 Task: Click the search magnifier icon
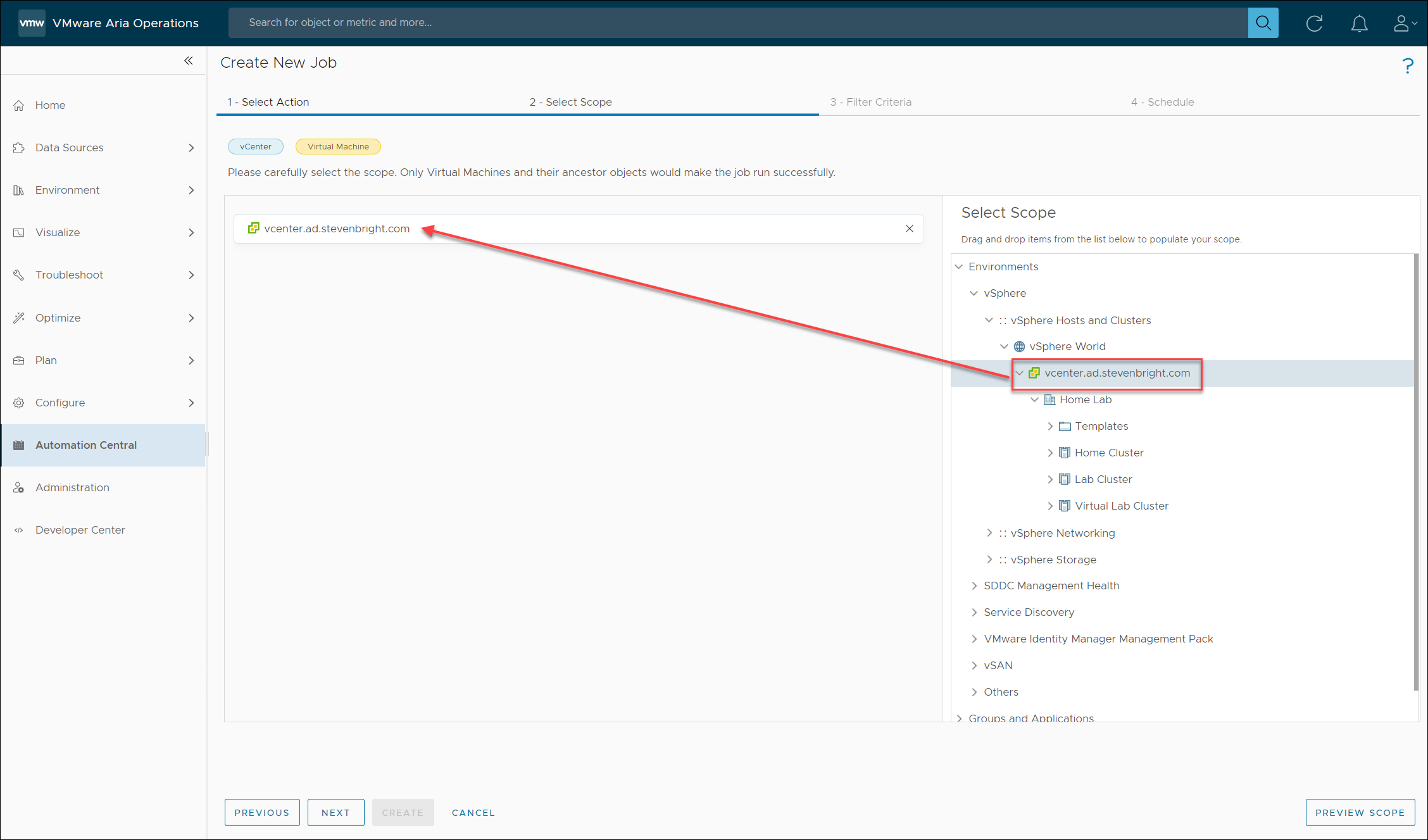coord(1263,23)
